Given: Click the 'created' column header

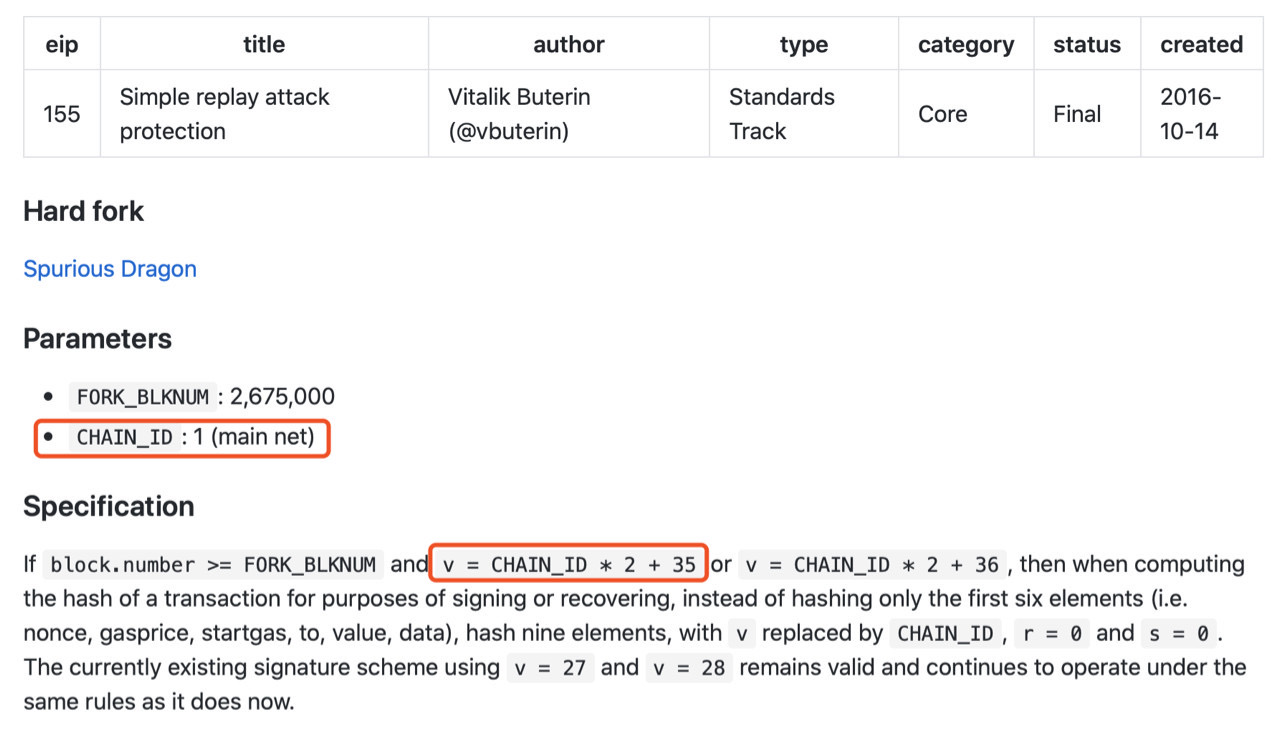Looking at the screenshot, I should (x=1202, y=45).
